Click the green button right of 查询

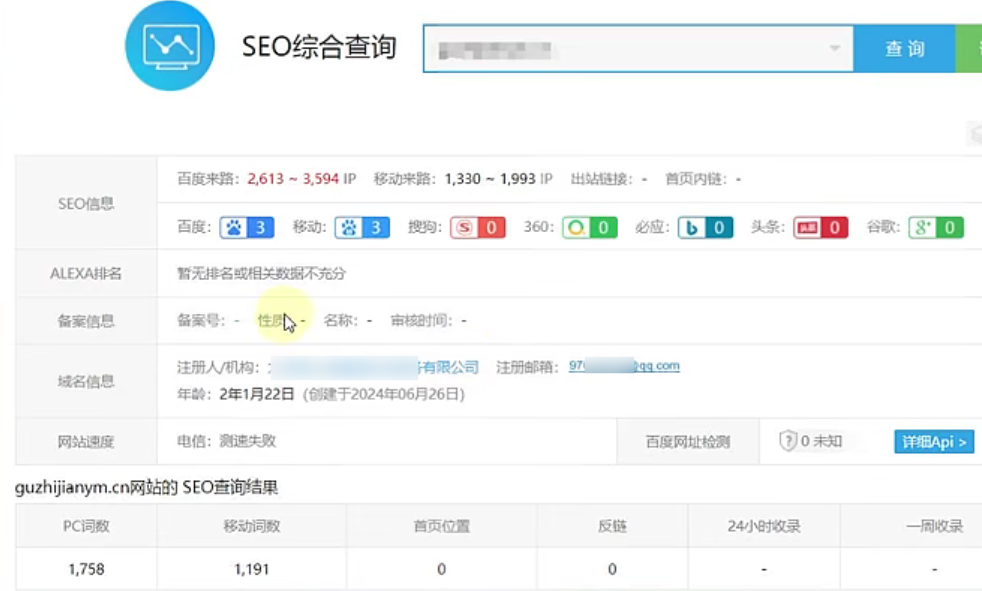[968, 49]
